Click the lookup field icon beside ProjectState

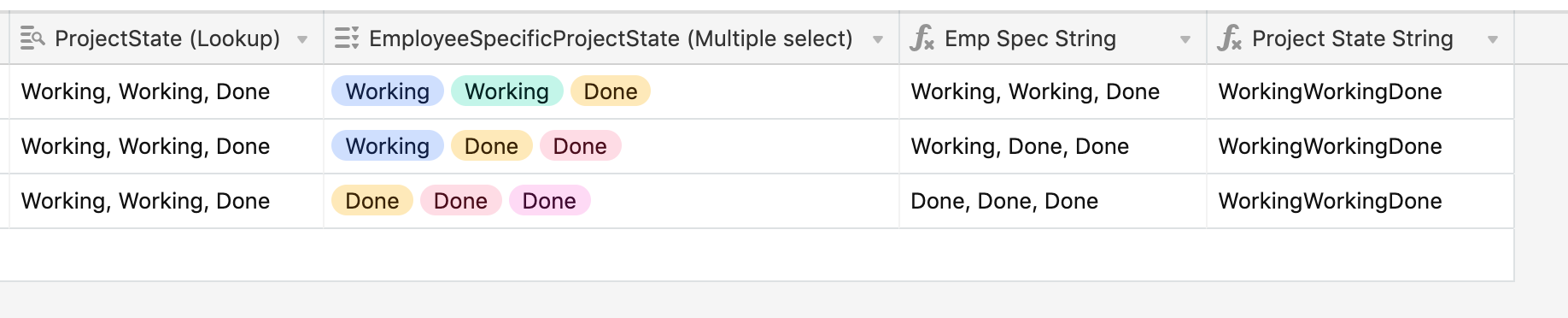32,38
